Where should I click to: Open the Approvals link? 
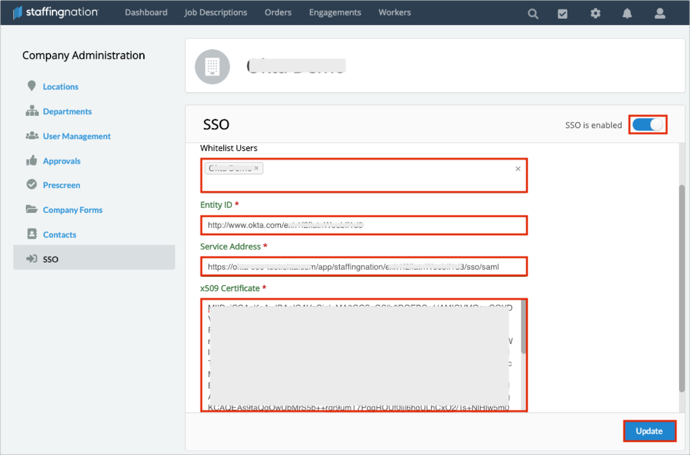pos(62,161)
